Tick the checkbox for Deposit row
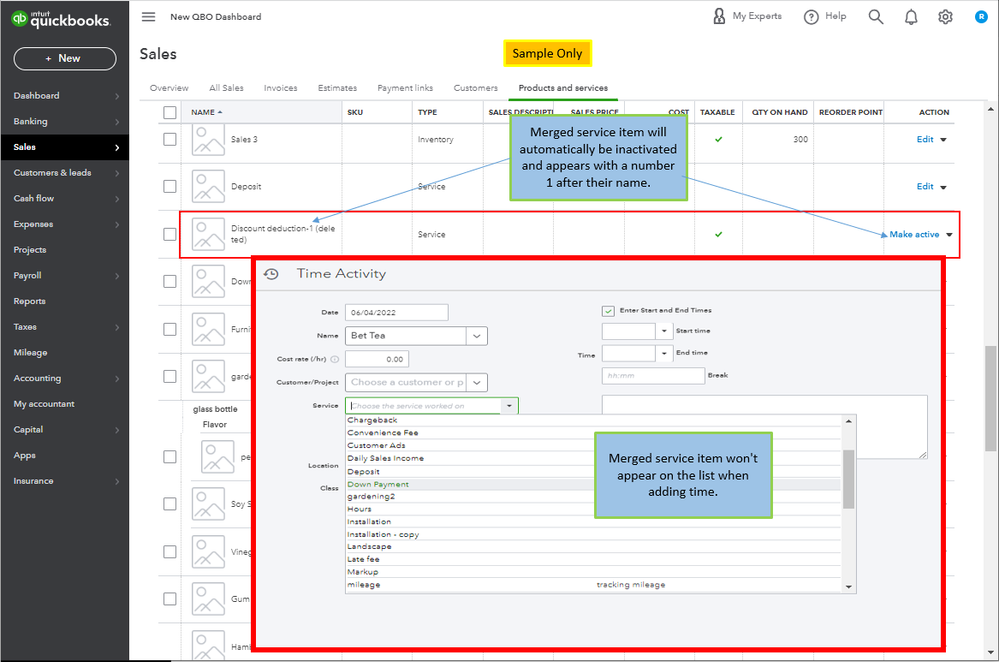The width and height of the screenshot is (999, 662). click(x=169, y=186)
